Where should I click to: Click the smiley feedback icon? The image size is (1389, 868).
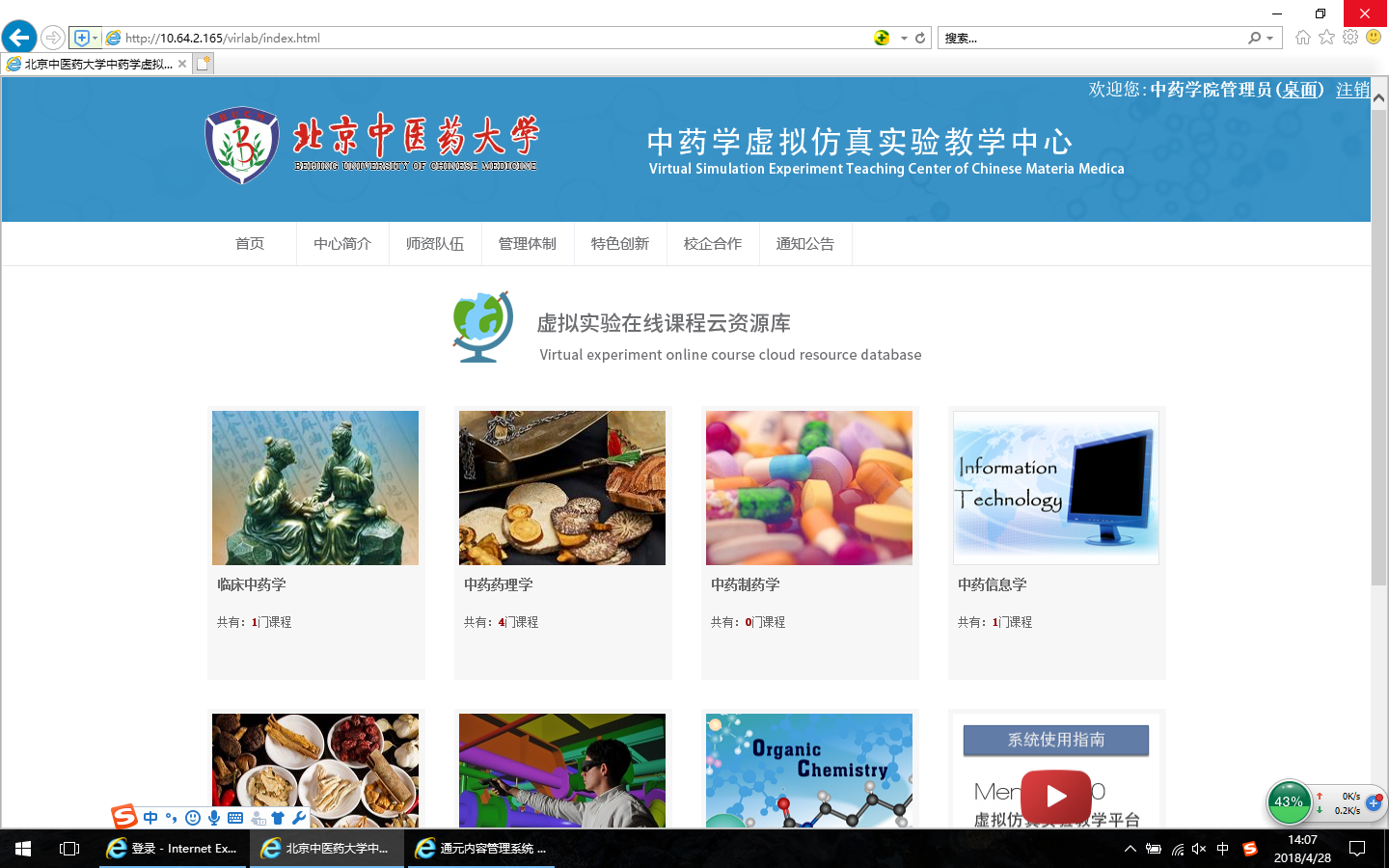(1374, 37)
